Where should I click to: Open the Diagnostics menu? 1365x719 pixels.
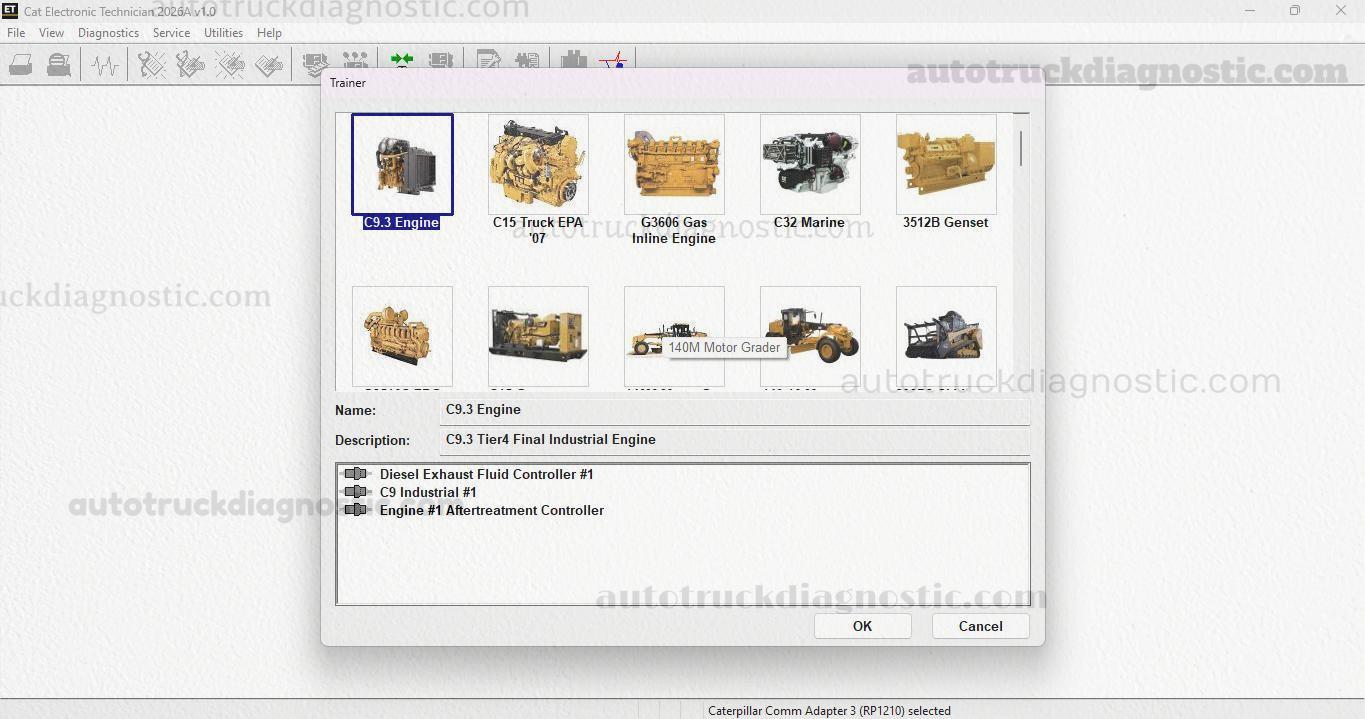coord(108,33)
